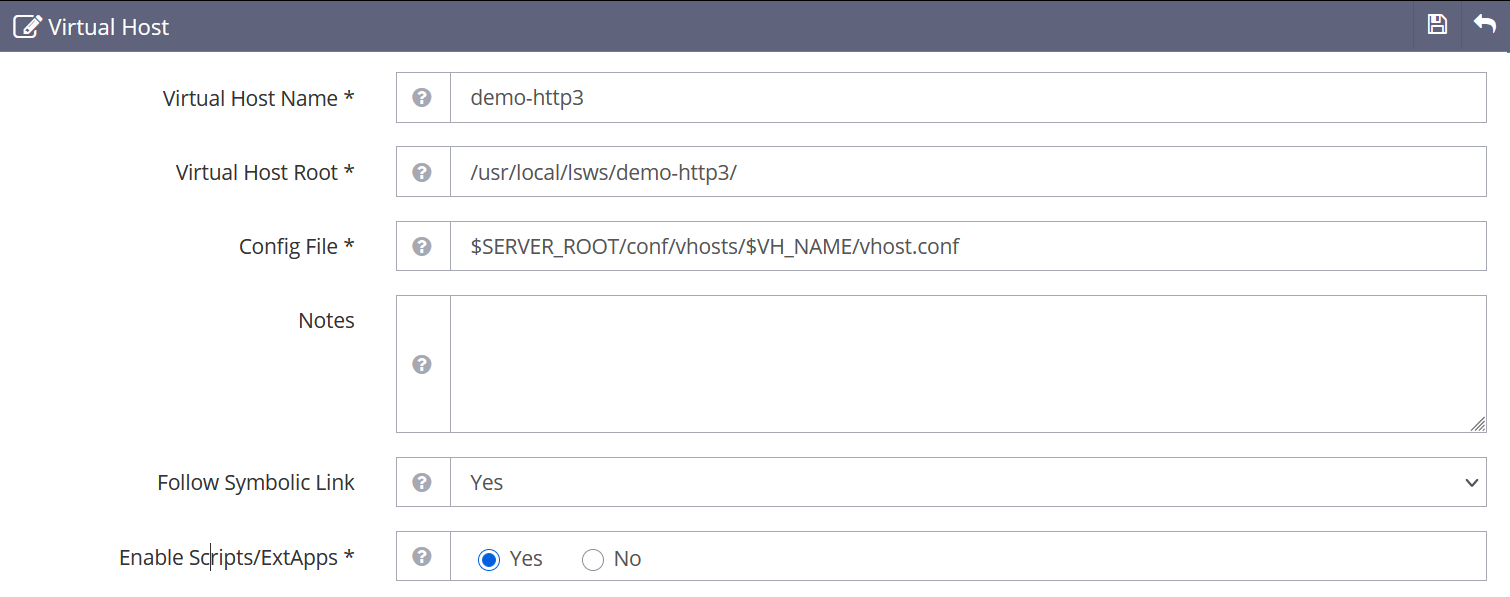Click the Follow Symbolic Link label
This screenshot has width=1510, height=597.
[x=256, y=483]
